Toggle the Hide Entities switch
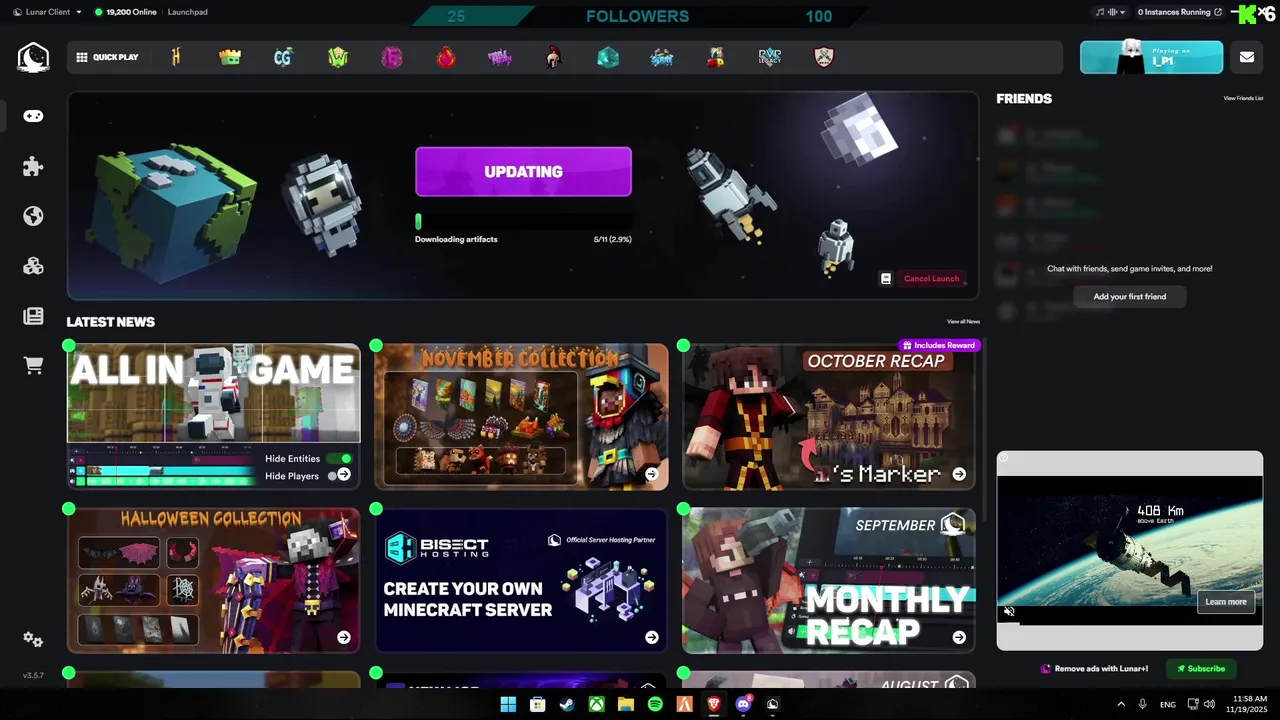 click(x=340, y=459)
